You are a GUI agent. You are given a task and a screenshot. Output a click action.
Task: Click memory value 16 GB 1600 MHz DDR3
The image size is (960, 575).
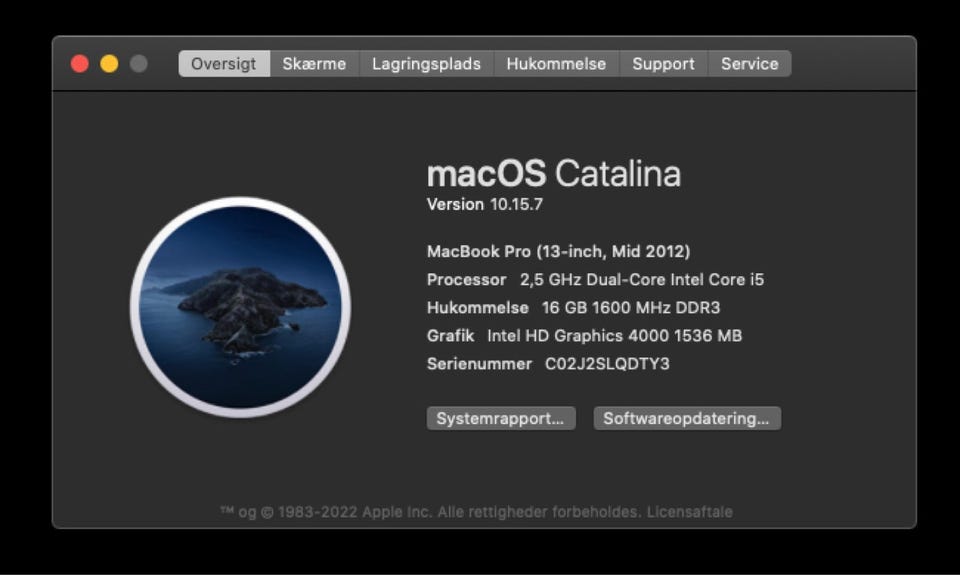[x=631, y=307]
